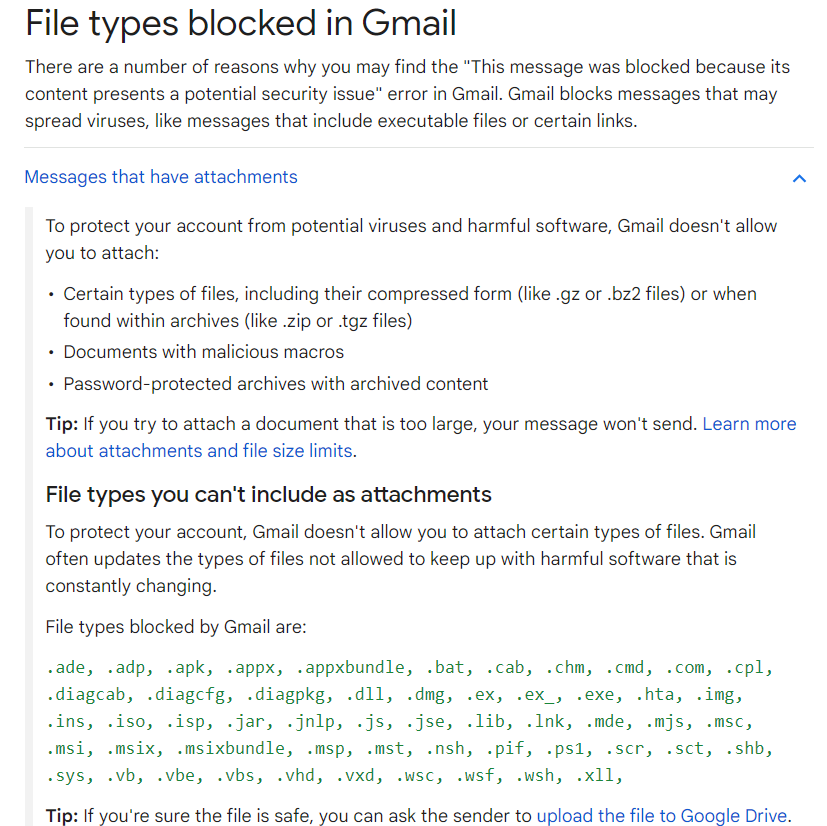
Task: Collapse section using the chevron arrow icon
Action: 799,178
